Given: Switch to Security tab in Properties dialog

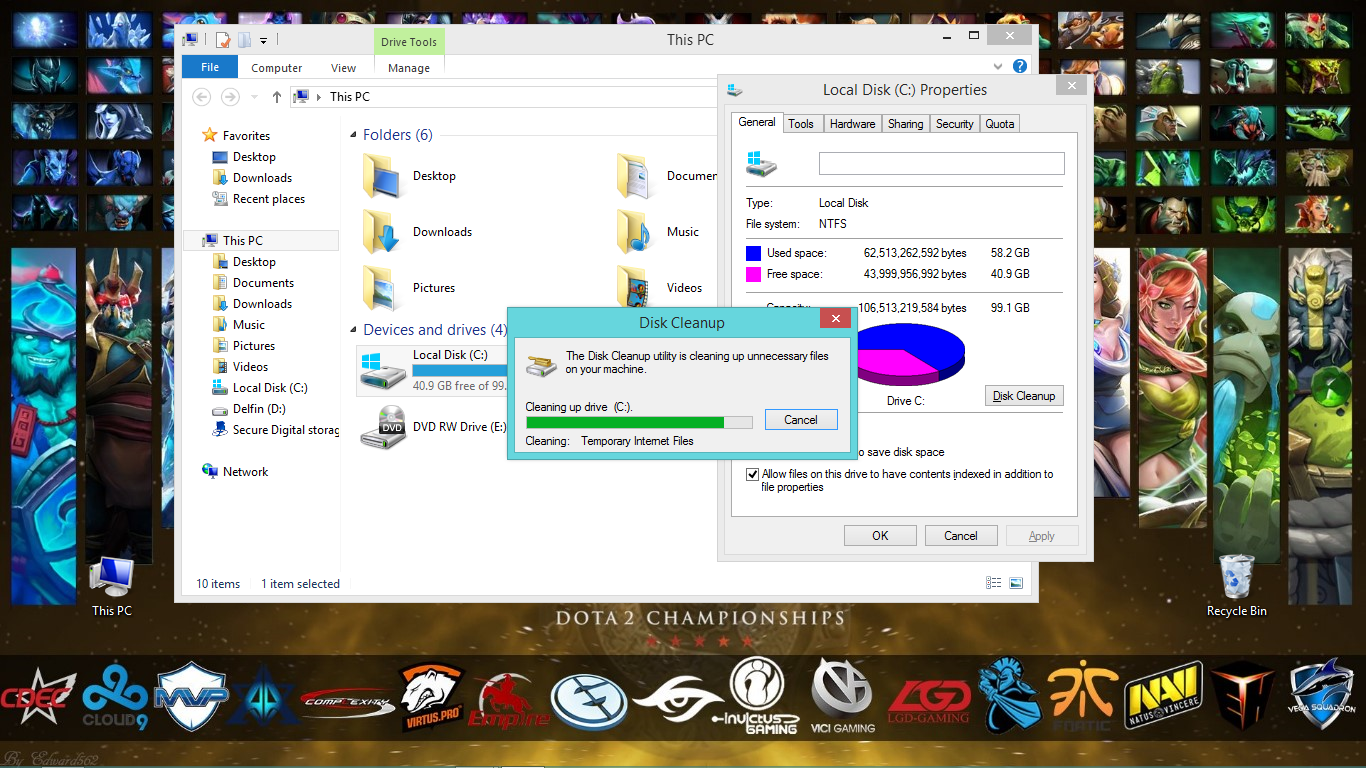Looking at the screenshot, I should coord(954,124).
